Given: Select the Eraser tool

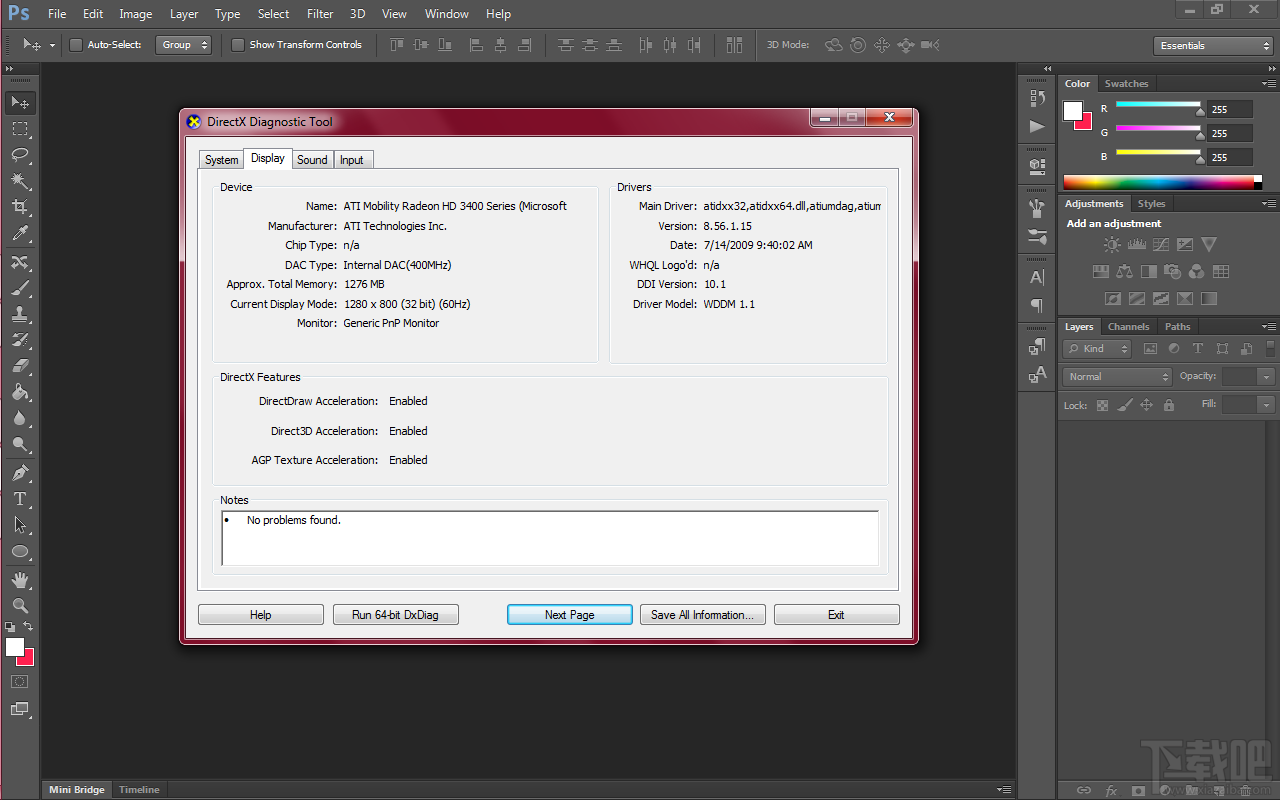Looking at the screenshot, I should [x=20, y=365].
